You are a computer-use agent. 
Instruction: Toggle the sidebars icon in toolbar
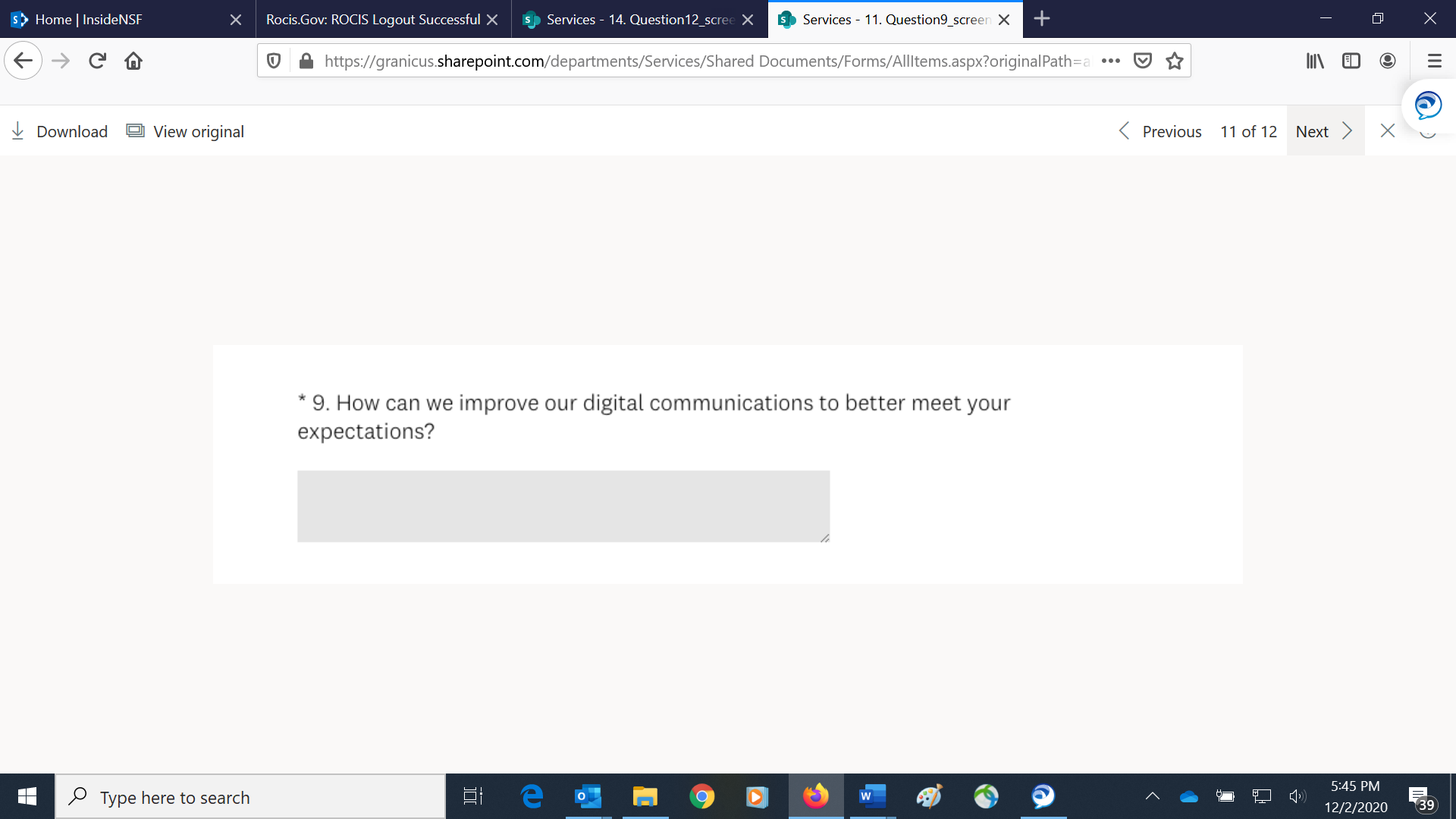(x=1351, y=61)
